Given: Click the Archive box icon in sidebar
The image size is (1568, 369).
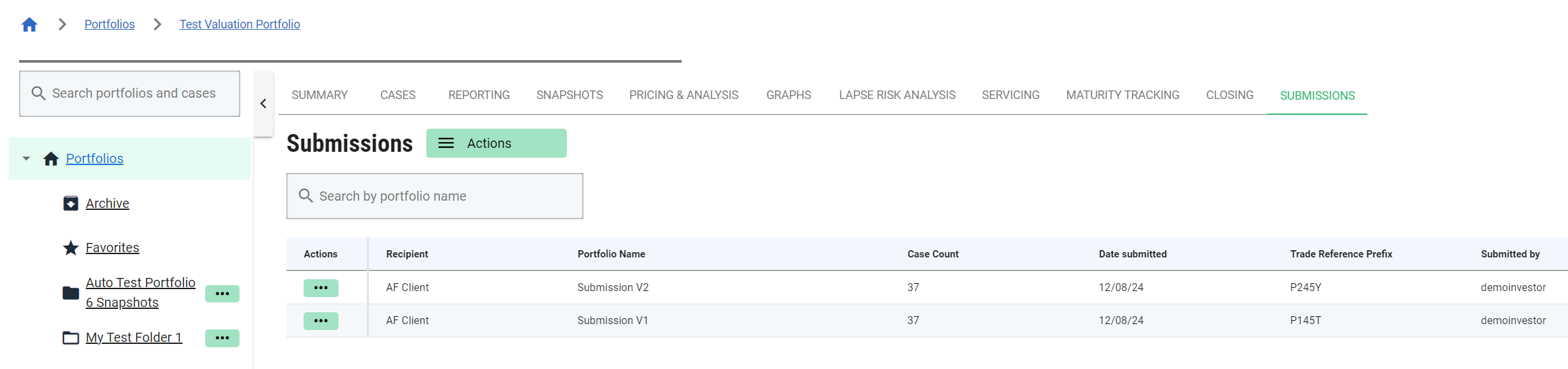Looking at the screenshot, I should pos(71,203).
